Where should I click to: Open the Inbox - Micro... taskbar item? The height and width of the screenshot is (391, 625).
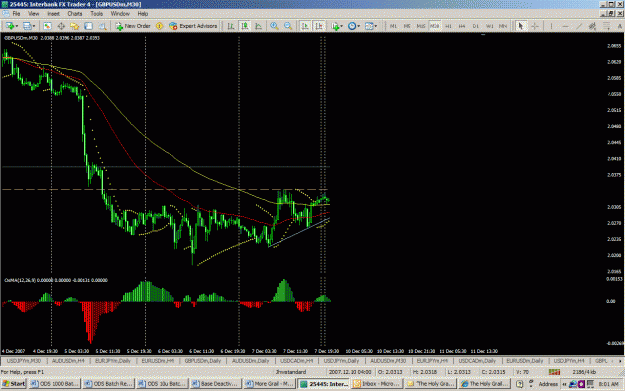tap(377, 384)
